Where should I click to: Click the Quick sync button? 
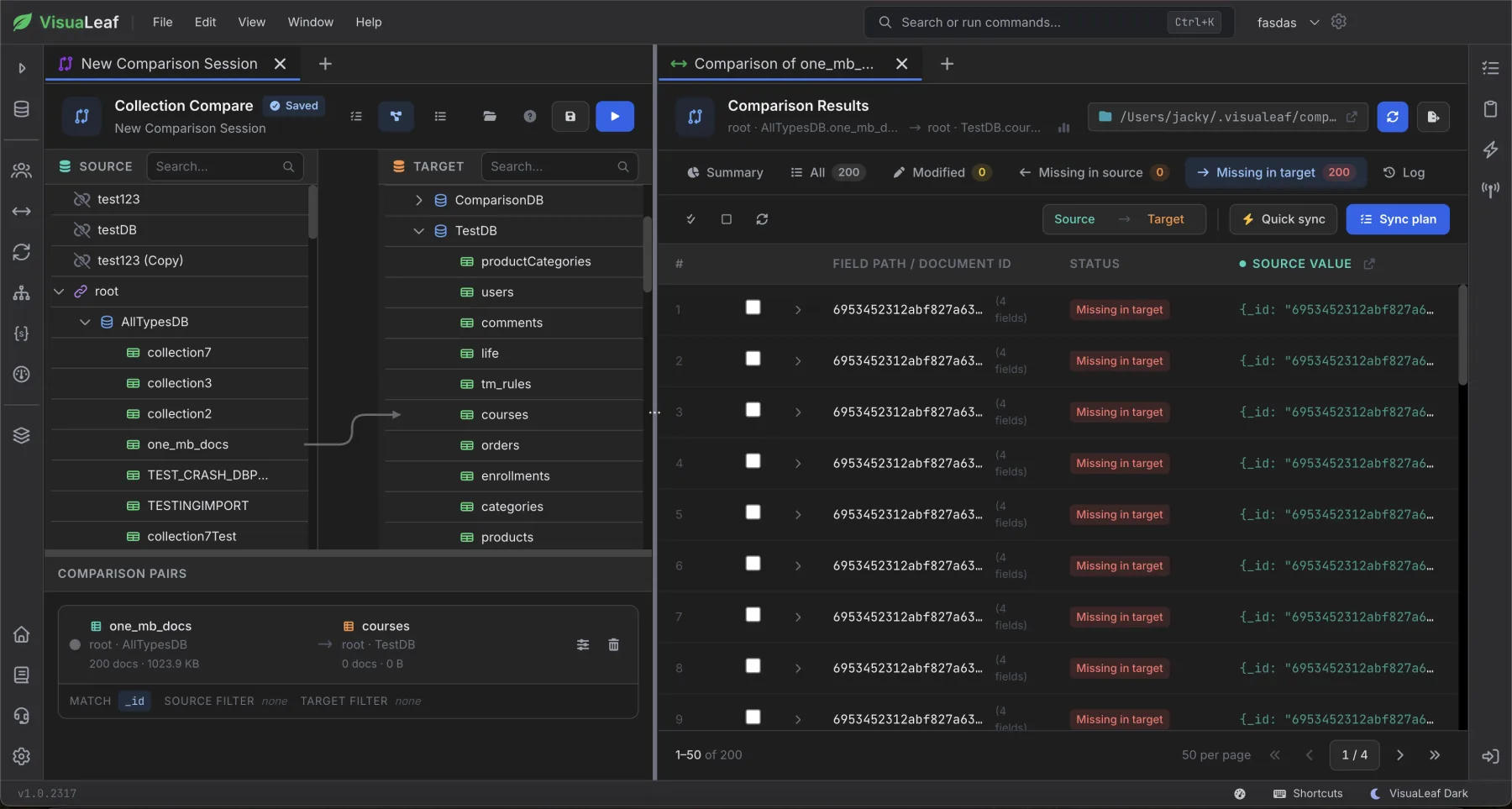[1284, 219]
